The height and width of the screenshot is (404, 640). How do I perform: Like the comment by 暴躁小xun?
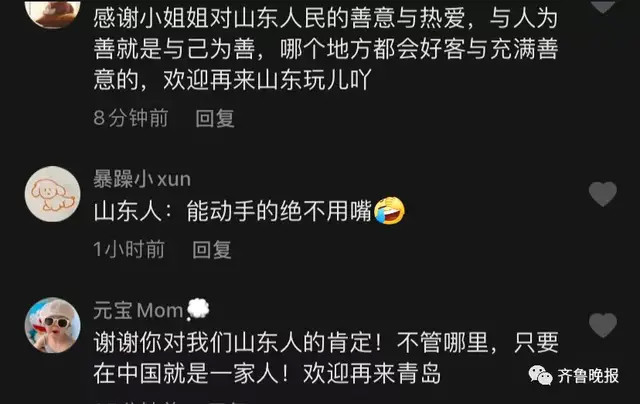coord(602,194)
